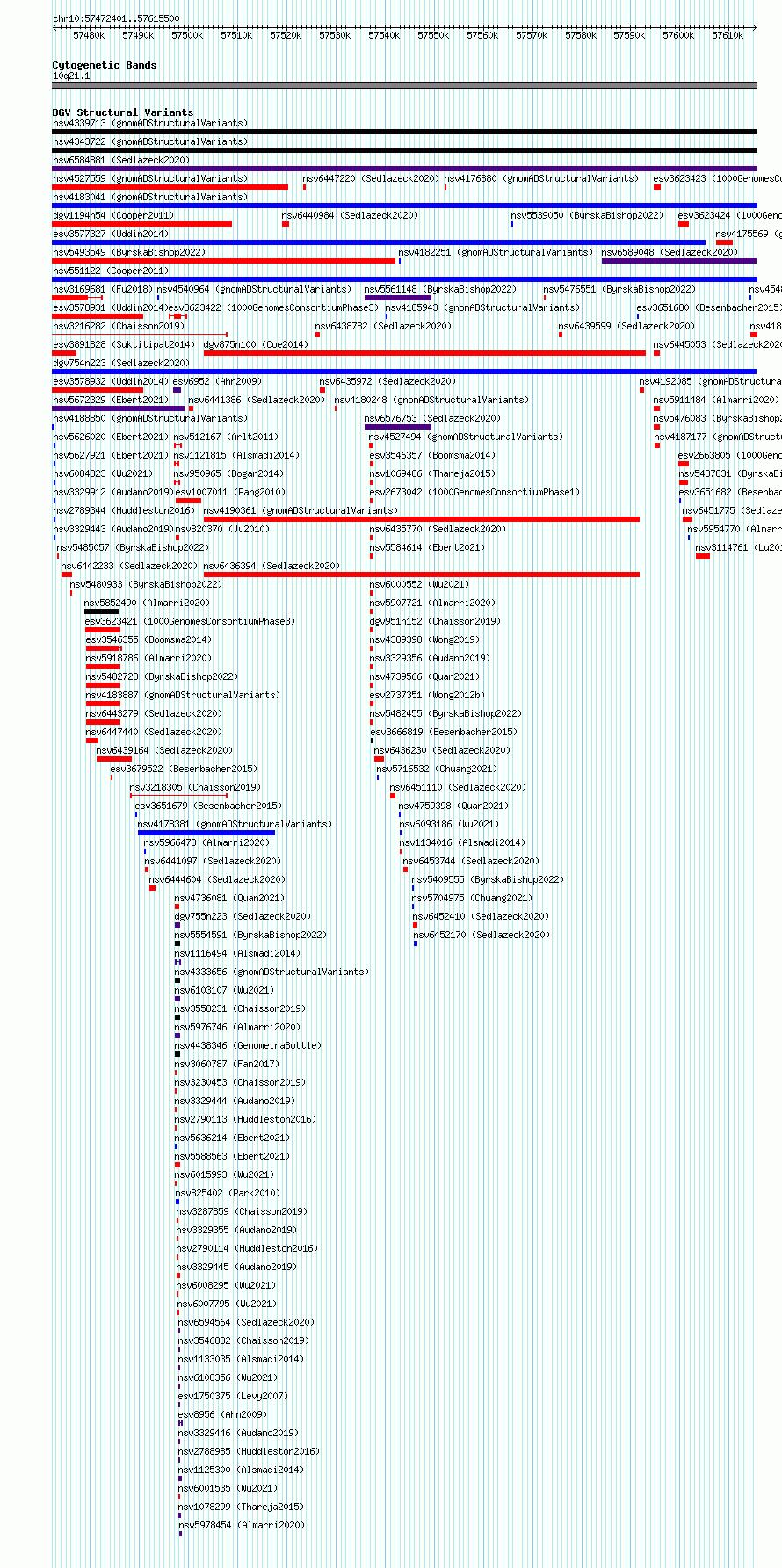Select dgv951n152 (Chaisson2019) label
Image resolution: width=782 pixels, height=1568 pixels.
[x=435, y=621]
